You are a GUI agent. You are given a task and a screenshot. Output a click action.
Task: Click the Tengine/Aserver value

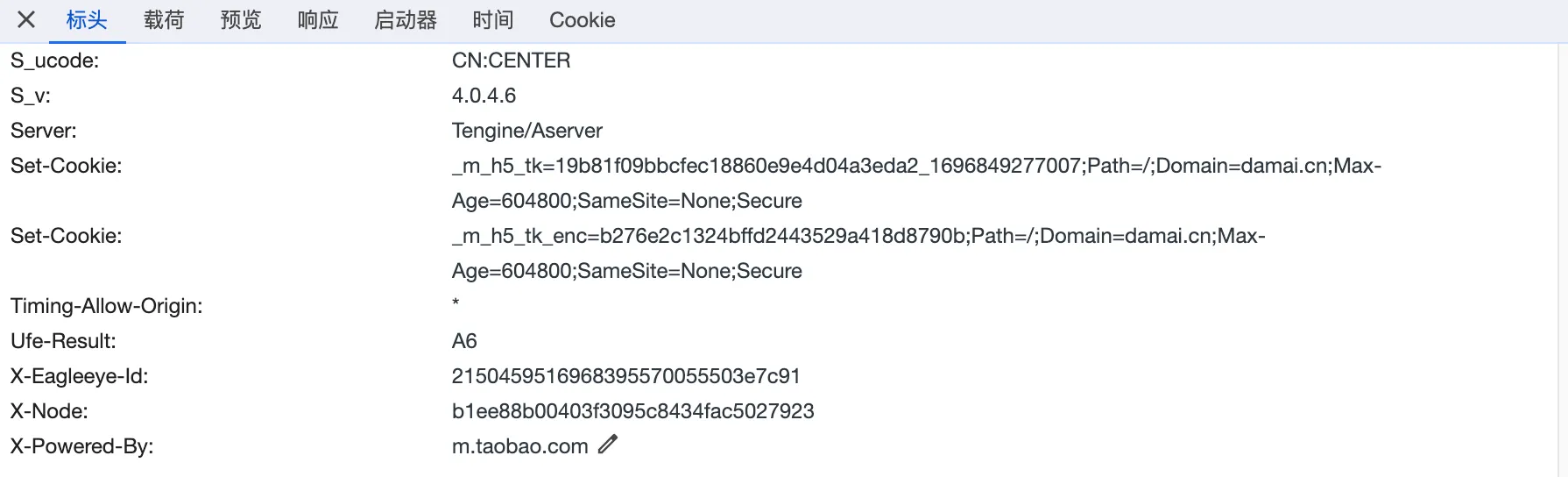526,131
